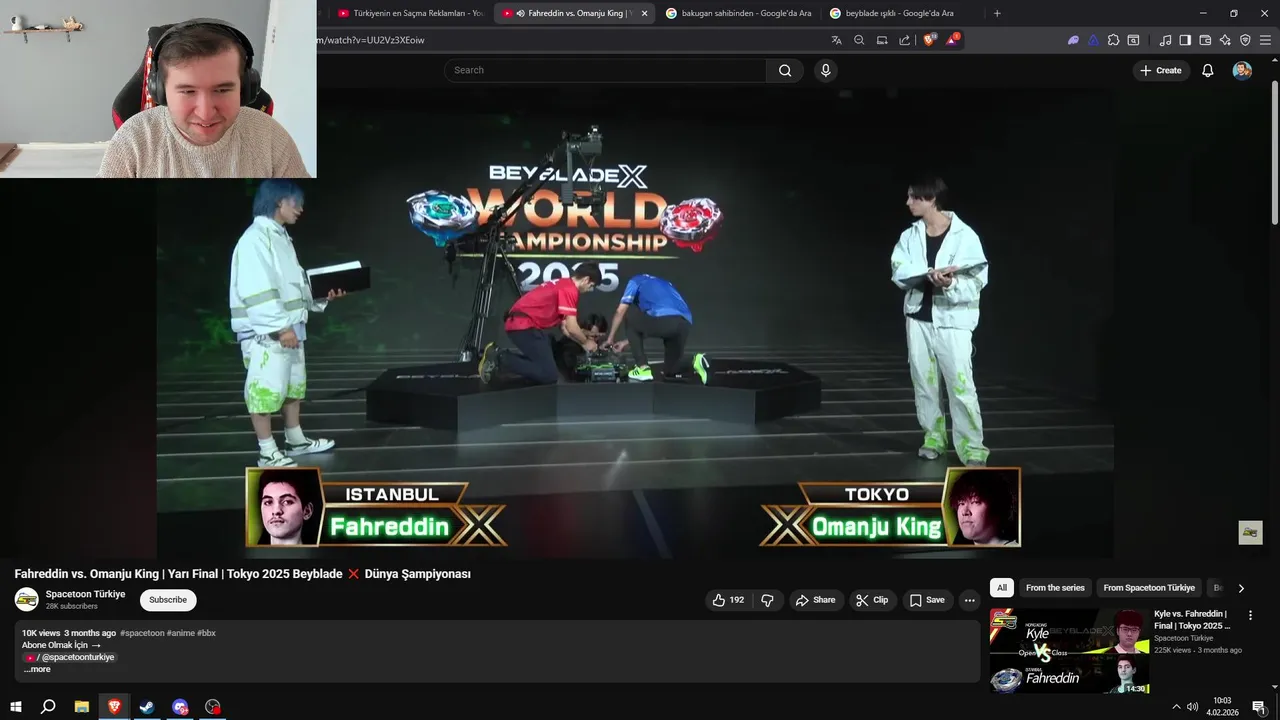Start voice search with microphone icon

pyautogui.click(x=825, y=70)
